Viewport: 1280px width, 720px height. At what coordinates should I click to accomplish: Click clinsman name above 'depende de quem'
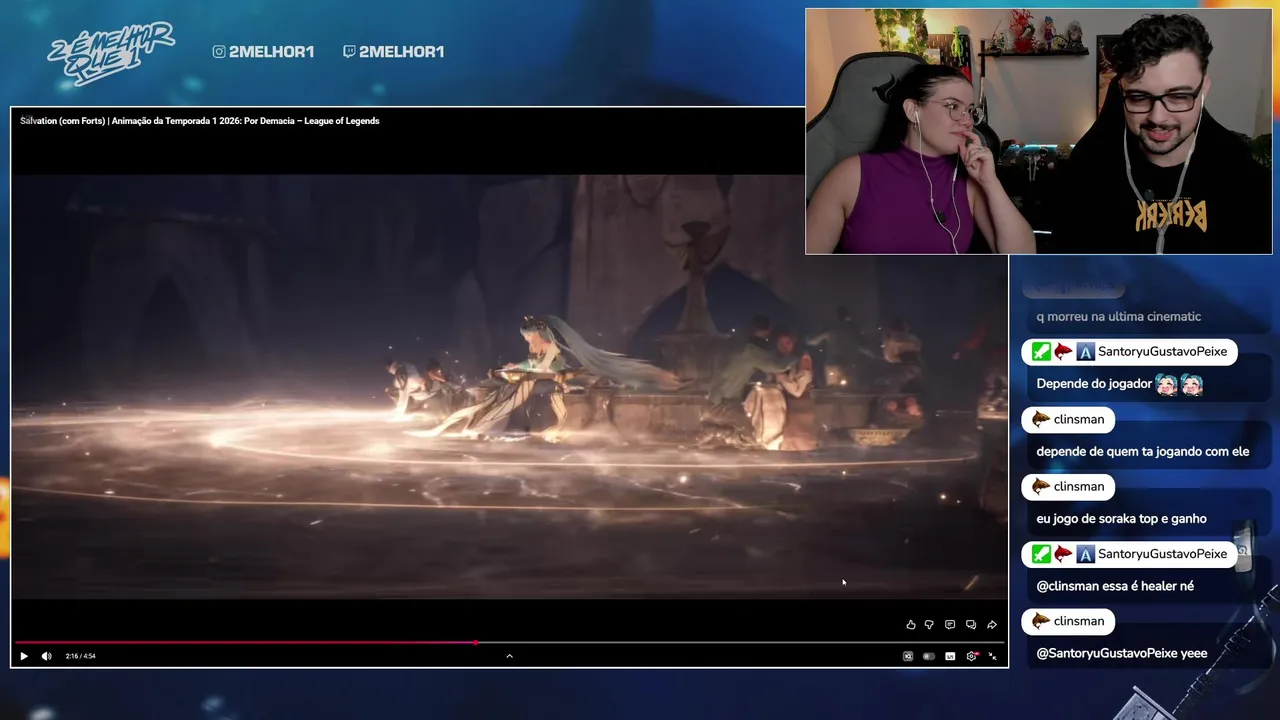[x=1079, y=419]
